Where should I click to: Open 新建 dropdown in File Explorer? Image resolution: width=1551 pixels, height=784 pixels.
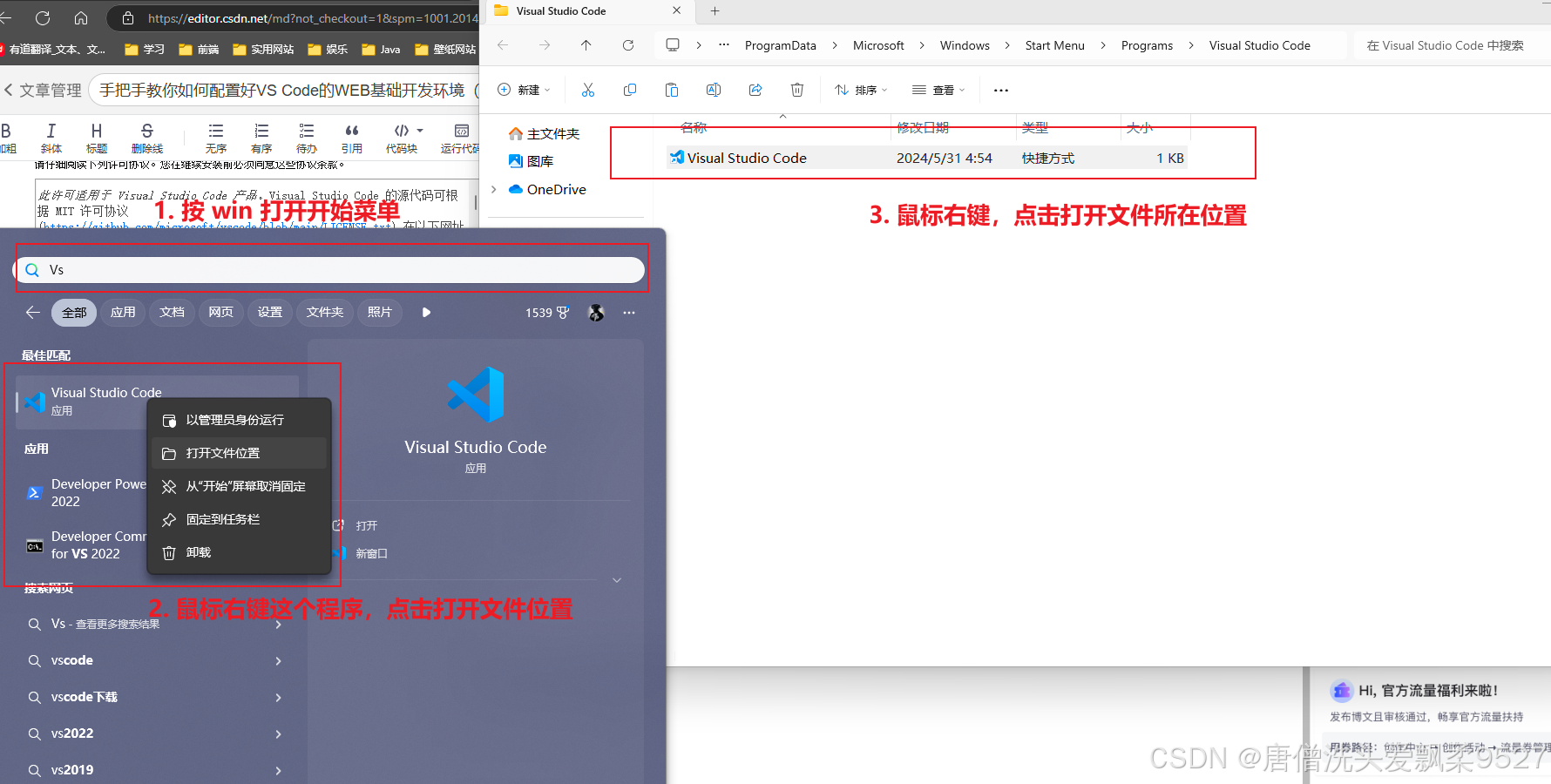[524, 90]
